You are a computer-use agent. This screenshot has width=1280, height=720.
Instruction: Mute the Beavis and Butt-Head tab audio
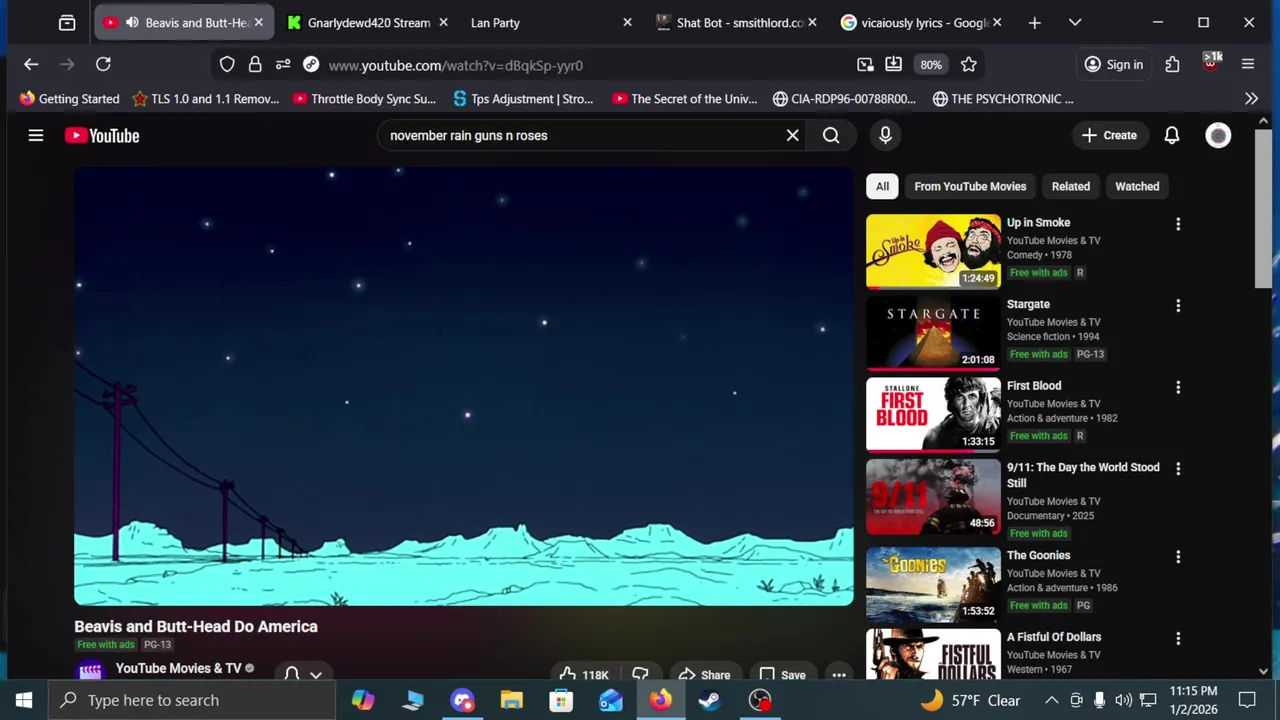point(131,22)
